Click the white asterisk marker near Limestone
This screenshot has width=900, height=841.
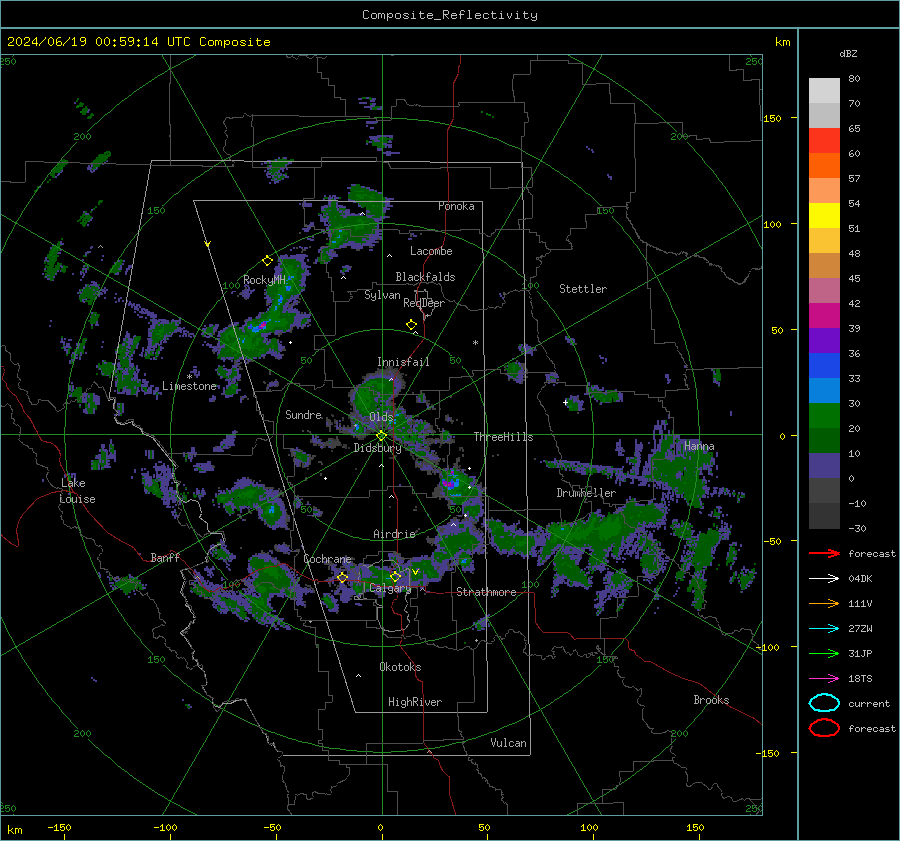coord(189,377)
